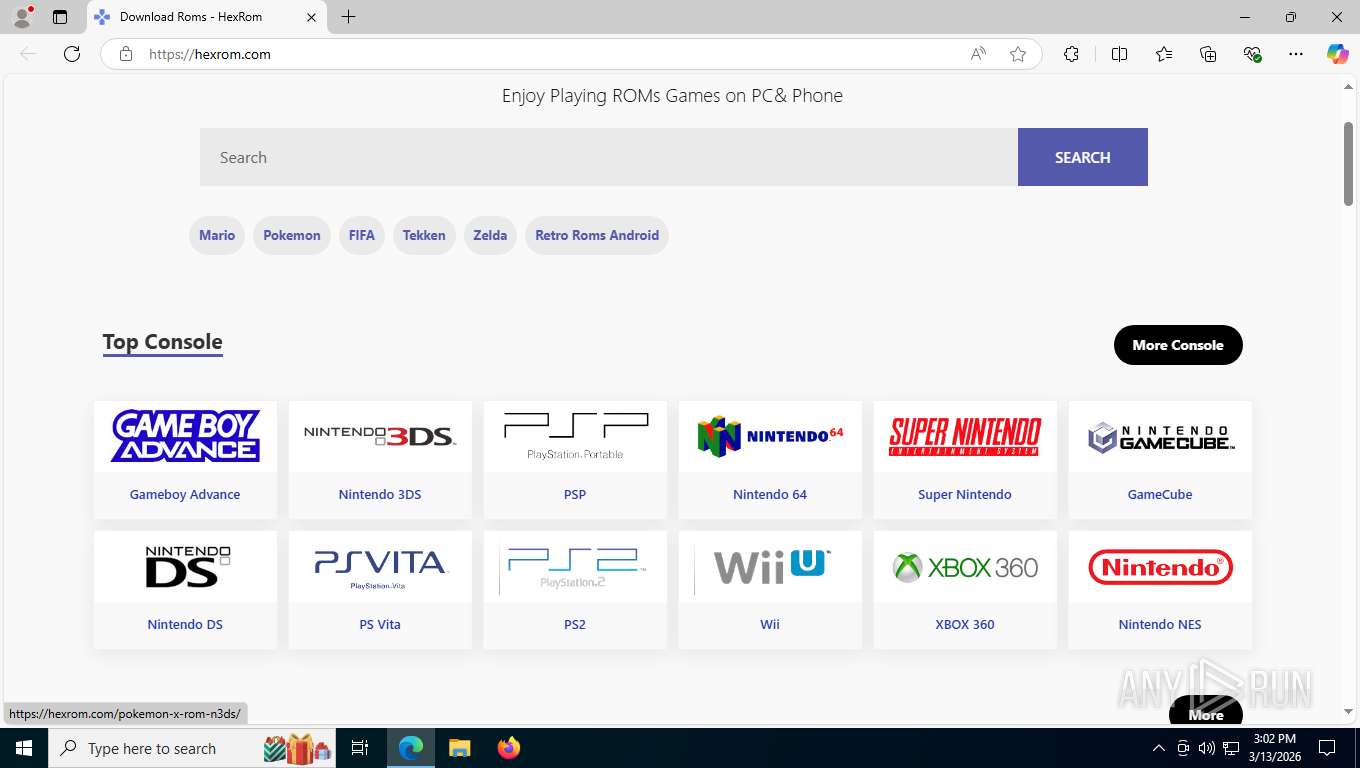Open the PS2 text link
1360x768 pixels.
[x=575, y=624]
